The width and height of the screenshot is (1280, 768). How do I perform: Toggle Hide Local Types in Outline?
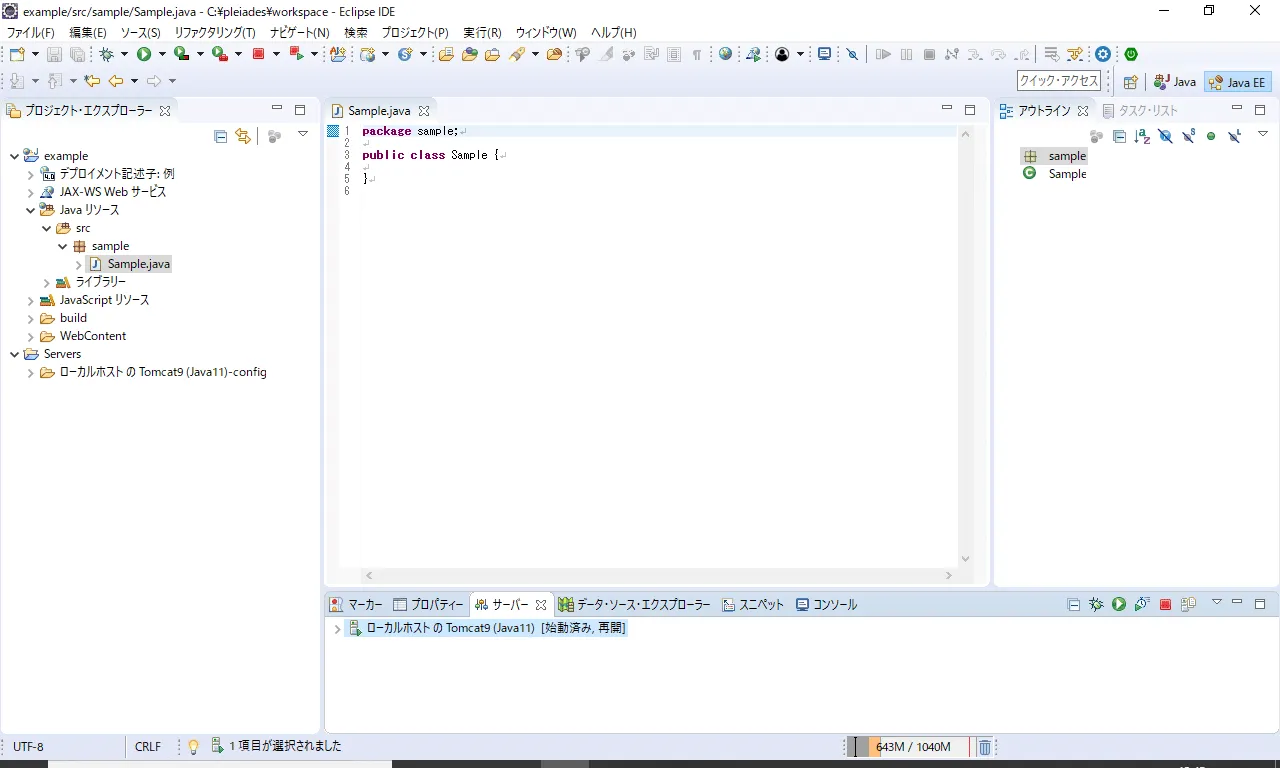coord(1234,136)
